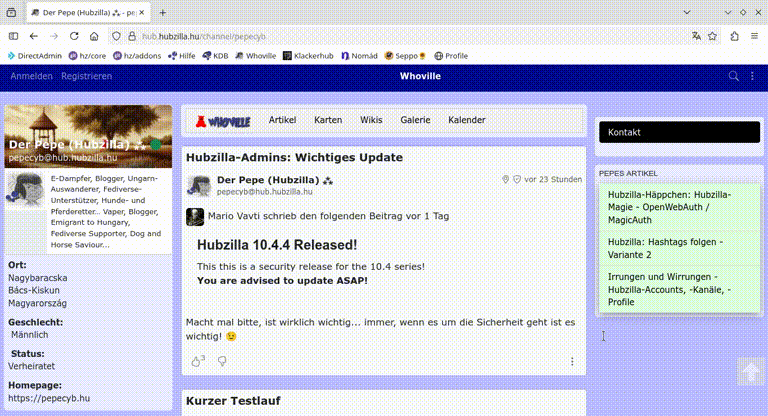The image size is (768, 416).
Task: Open the browser hamburger application menu
Action: [x=753, y=36]
